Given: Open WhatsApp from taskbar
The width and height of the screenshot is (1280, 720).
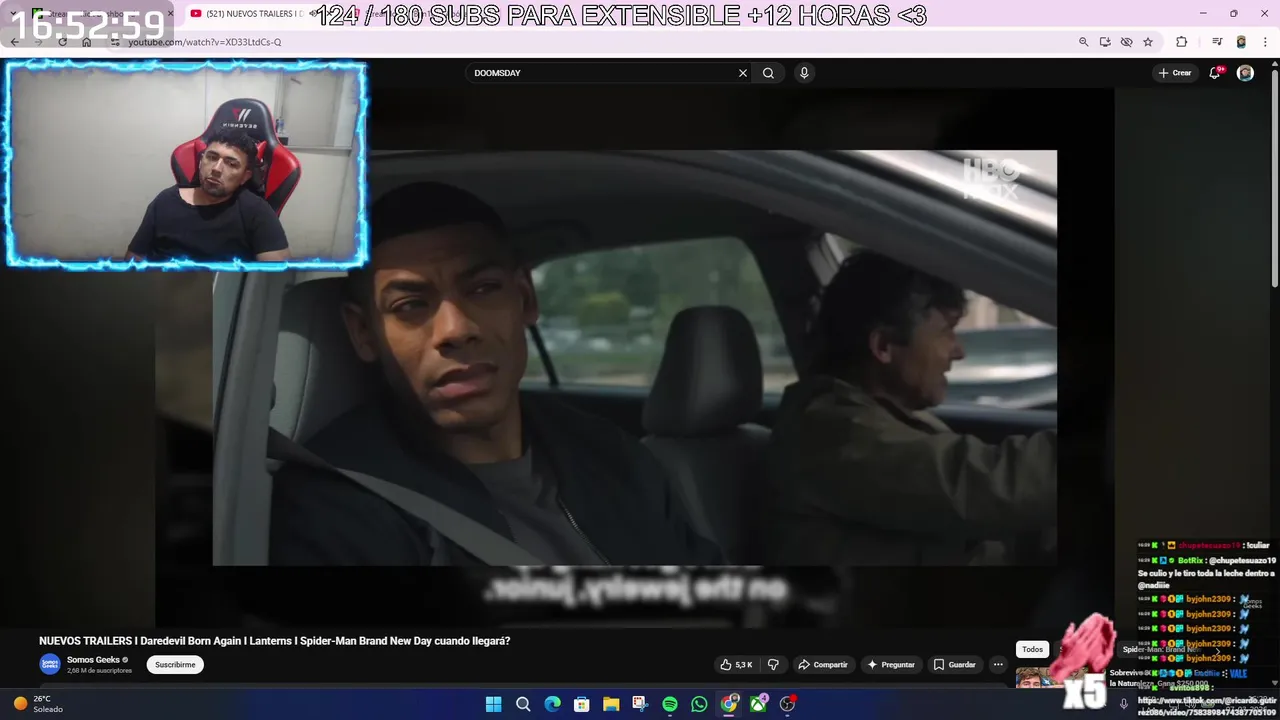Looking at the screenshot, I should click(x=699, y=704).
